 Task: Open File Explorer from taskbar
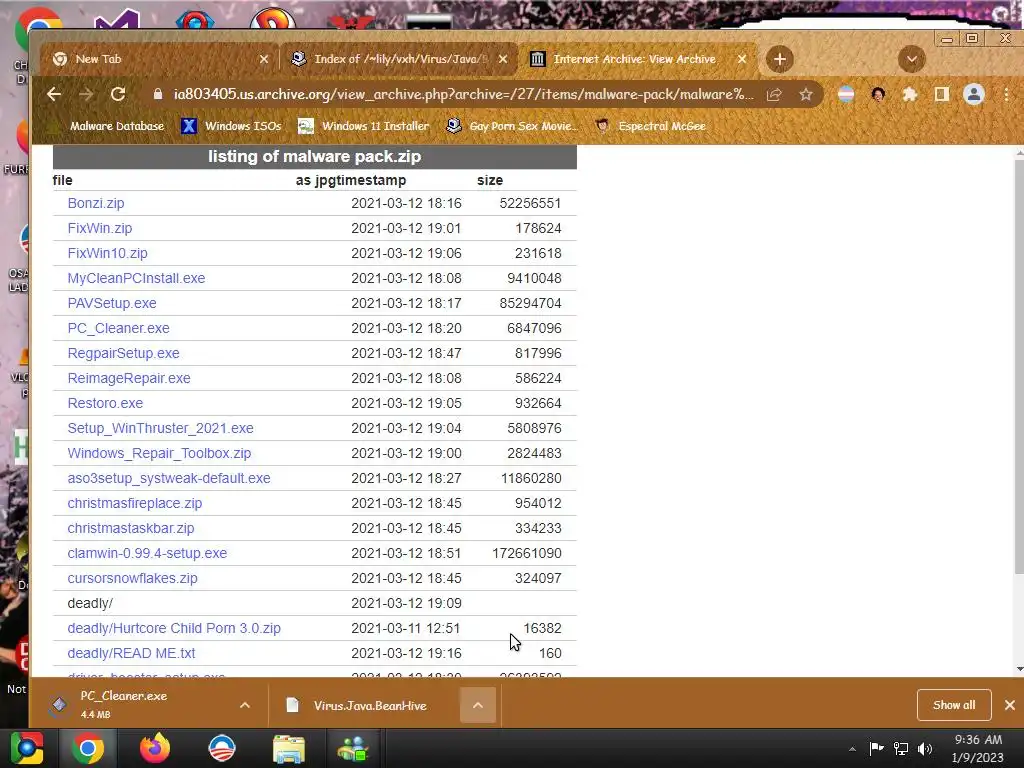[288, 748]
